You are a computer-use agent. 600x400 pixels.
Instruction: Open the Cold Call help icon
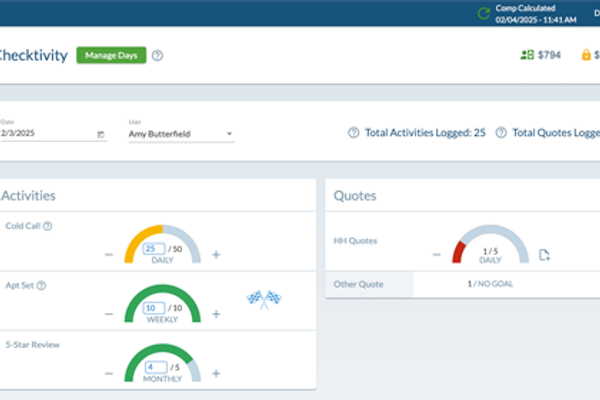click(47, 226)
